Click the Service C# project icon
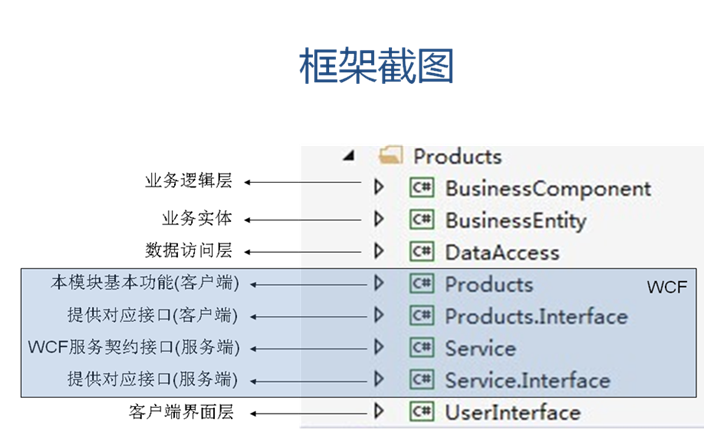Screen dimensions: 704x431 click(x=422, y=347)
